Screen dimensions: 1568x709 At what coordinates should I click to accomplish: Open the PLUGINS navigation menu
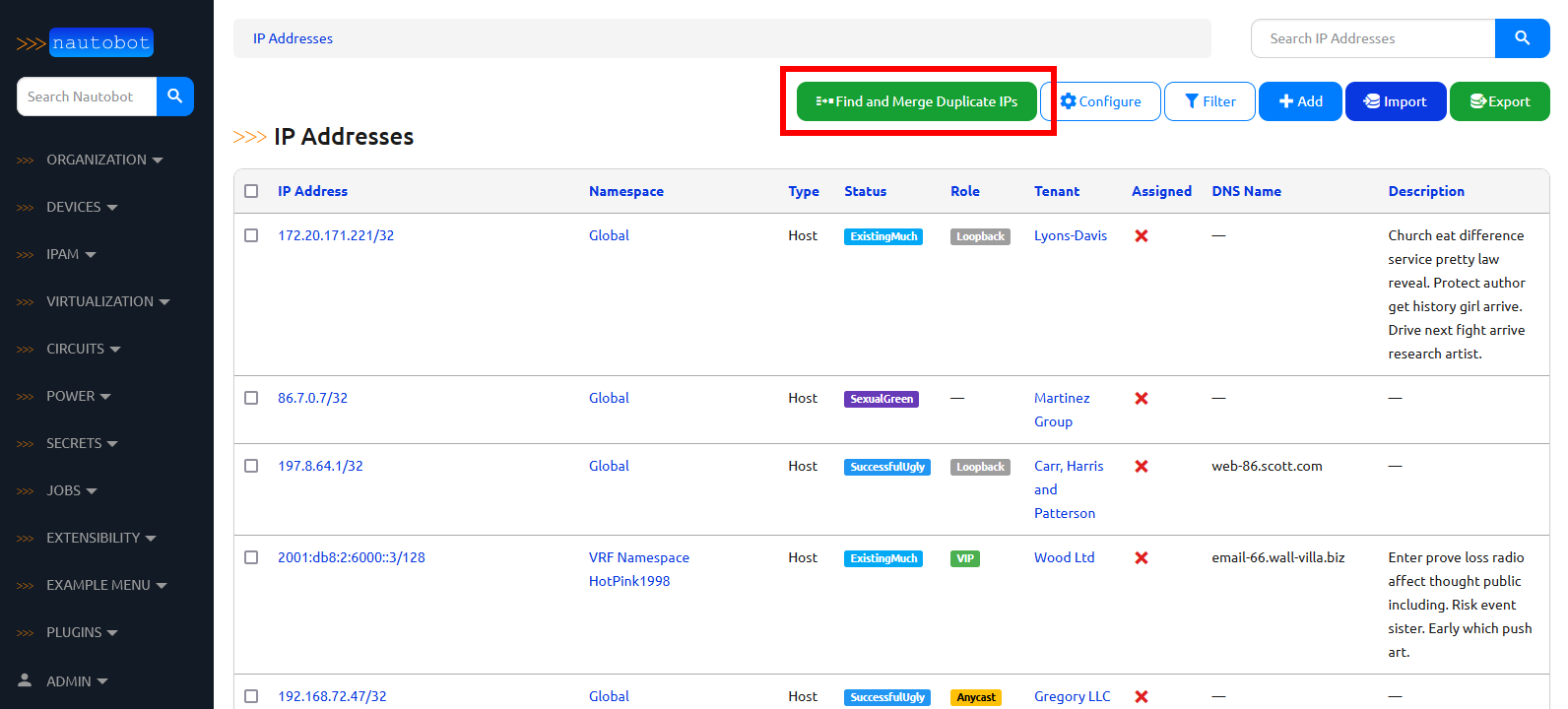(x=82, y=632)
